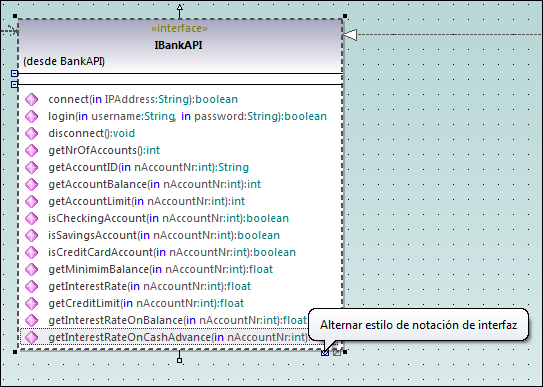Click the IBankAPI interface name
The height and width of the screenshot is (387, 543).
(178, 45)
